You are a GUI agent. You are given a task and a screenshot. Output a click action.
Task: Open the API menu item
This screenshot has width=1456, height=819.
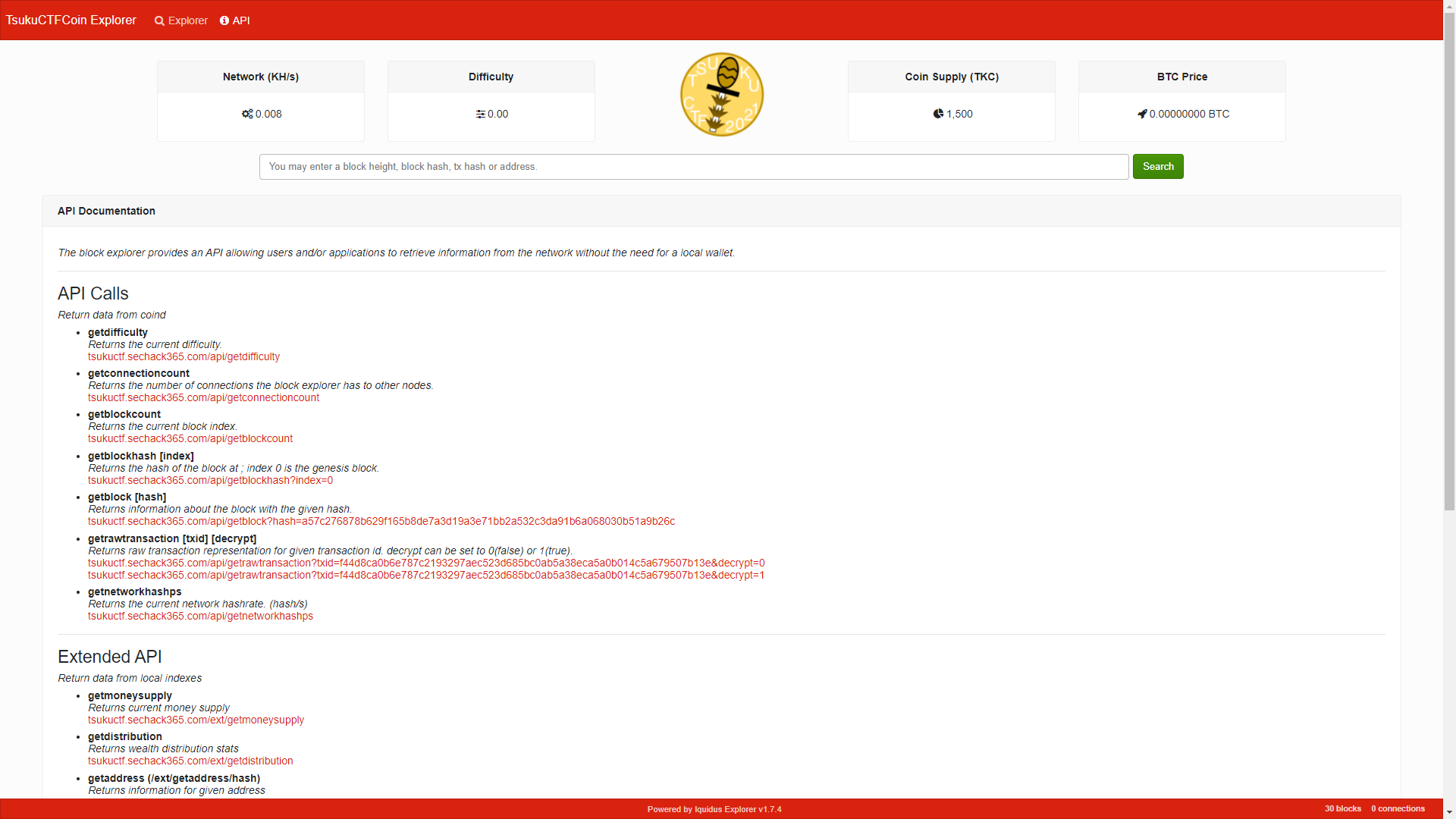point(241,20)
